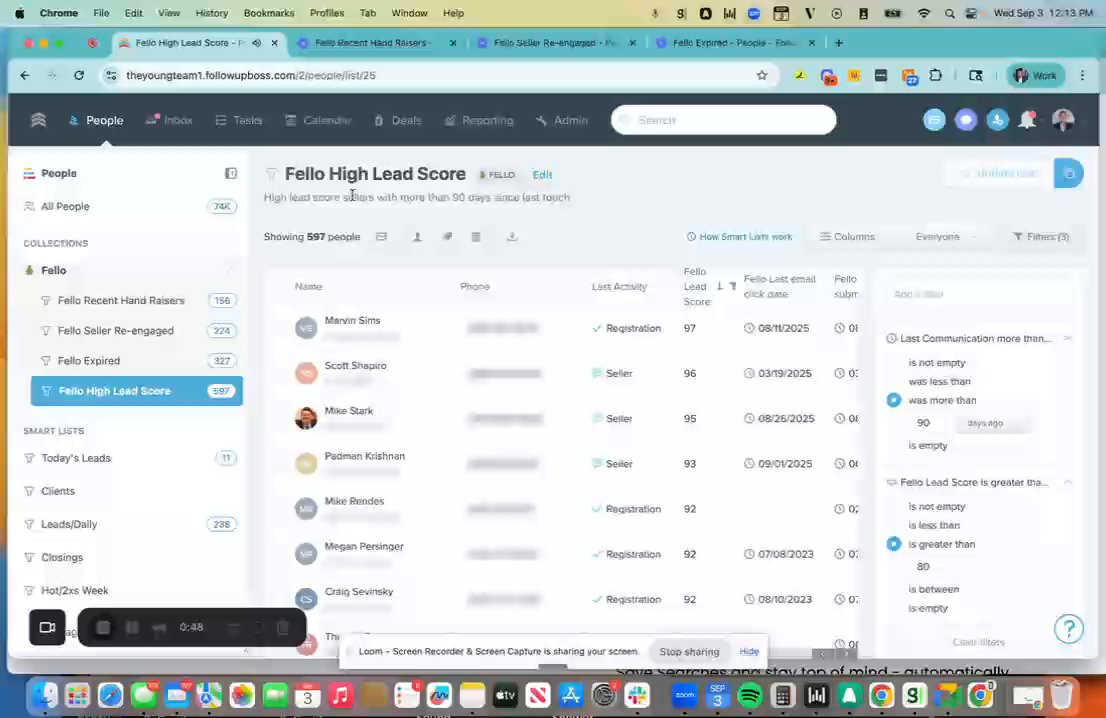The height and width of the screenshot is (718, 1106).
Task: Click the assign person icon in list toolbar
Action: (x=417, y=237)
